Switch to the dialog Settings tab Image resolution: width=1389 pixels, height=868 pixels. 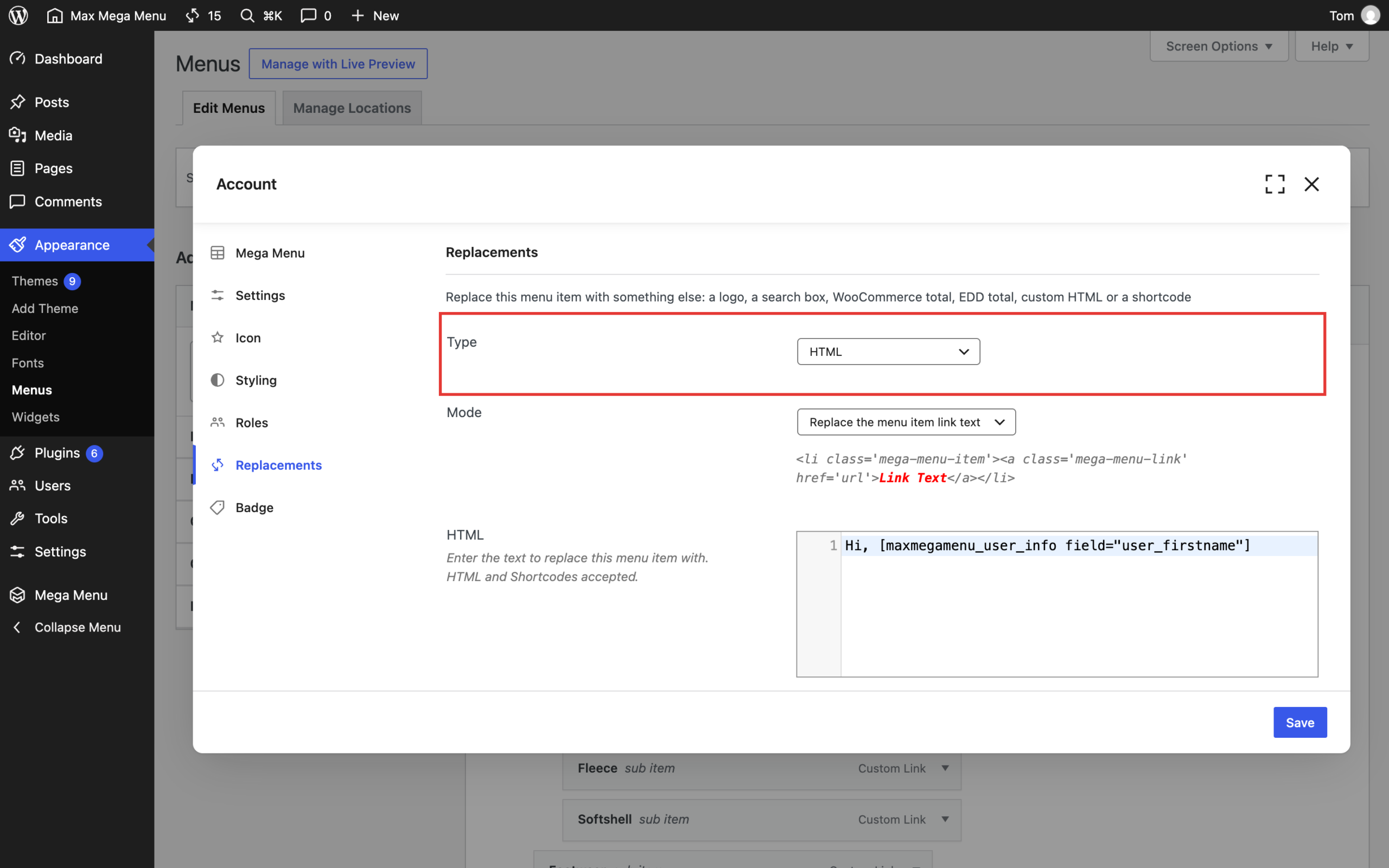(248, 295)
